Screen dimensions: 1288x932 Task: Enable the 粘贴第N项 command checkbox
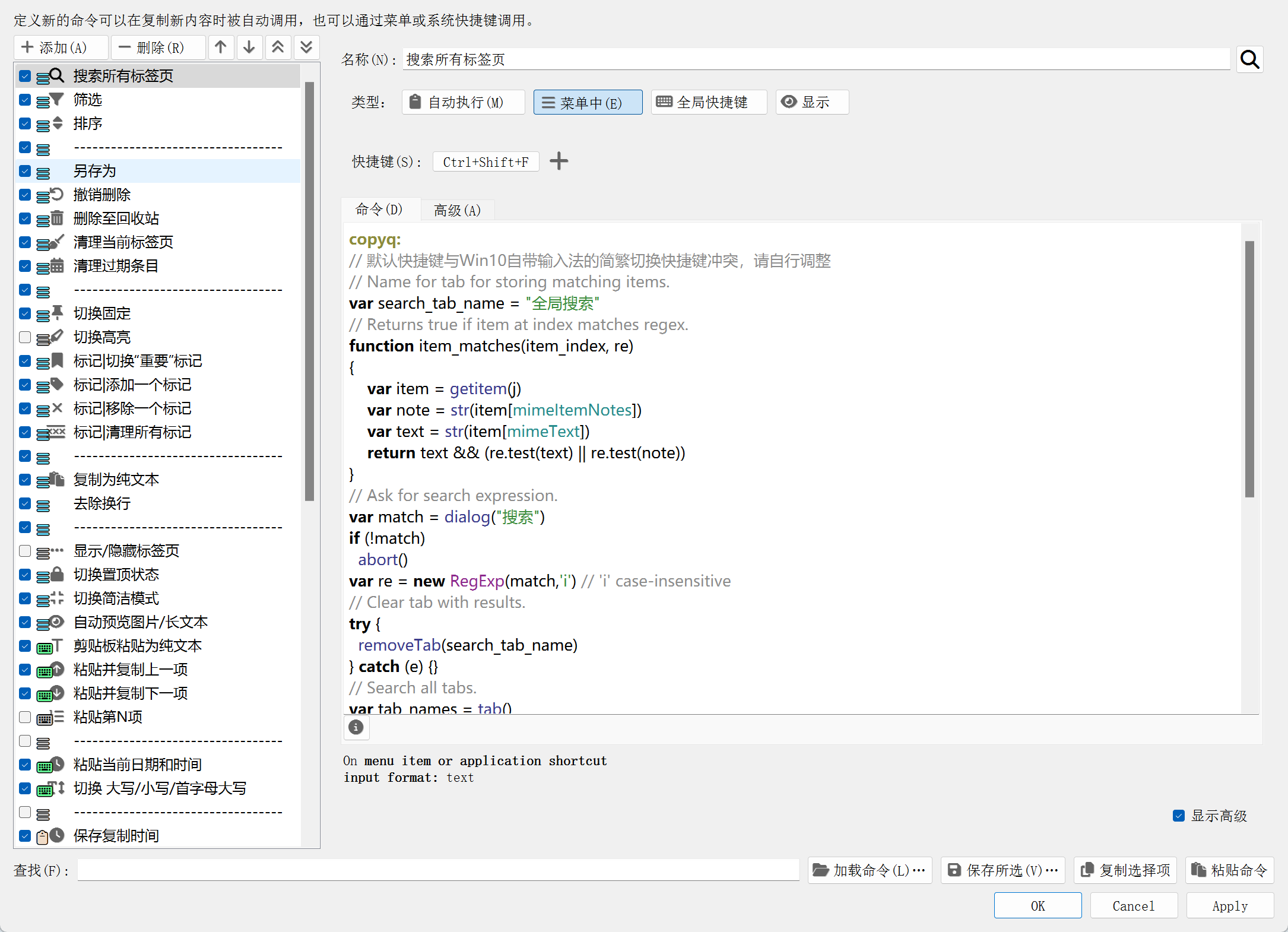[25, 717]
